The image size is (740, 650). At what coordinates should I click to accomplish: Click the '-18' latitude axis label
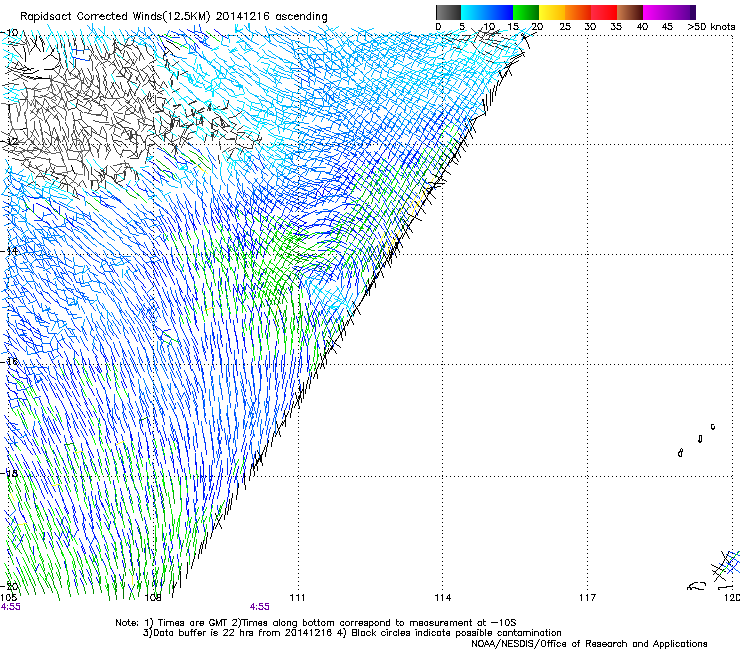point(11,473)
